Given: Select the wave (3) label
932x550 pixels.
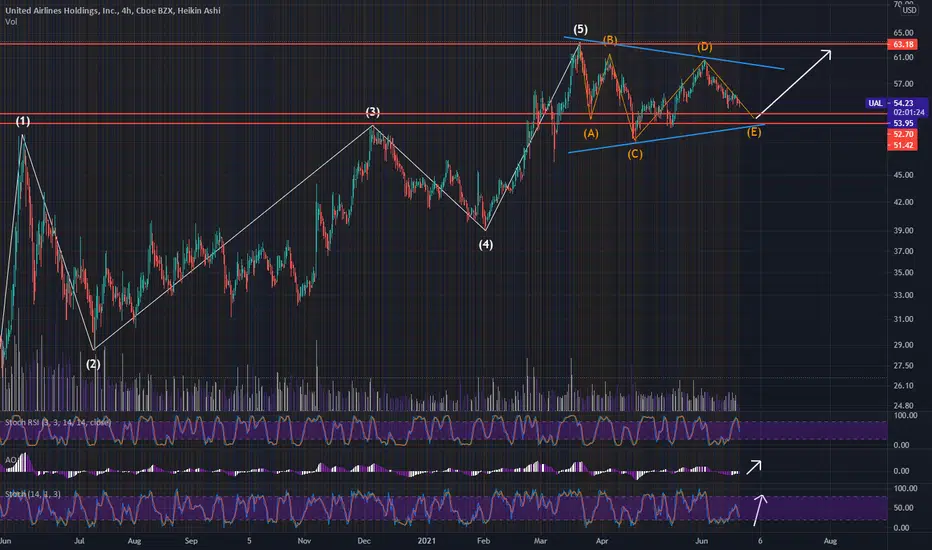Looking at the screenshot, I should pos(373,112).
